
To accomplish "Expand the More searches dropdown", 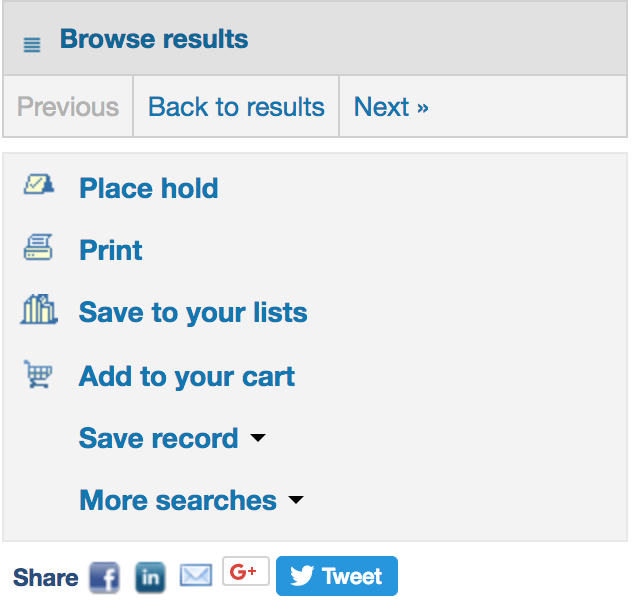I will [191, 500].
